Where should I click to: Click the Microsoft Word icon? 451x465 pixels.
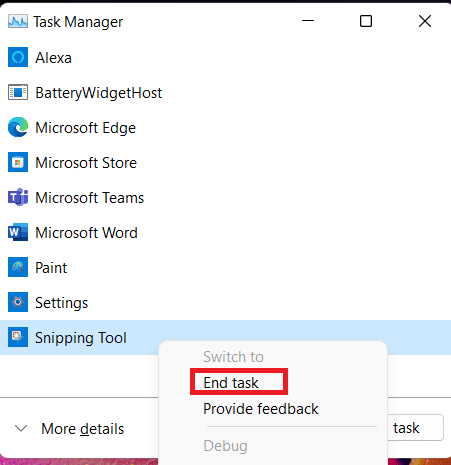18,232
